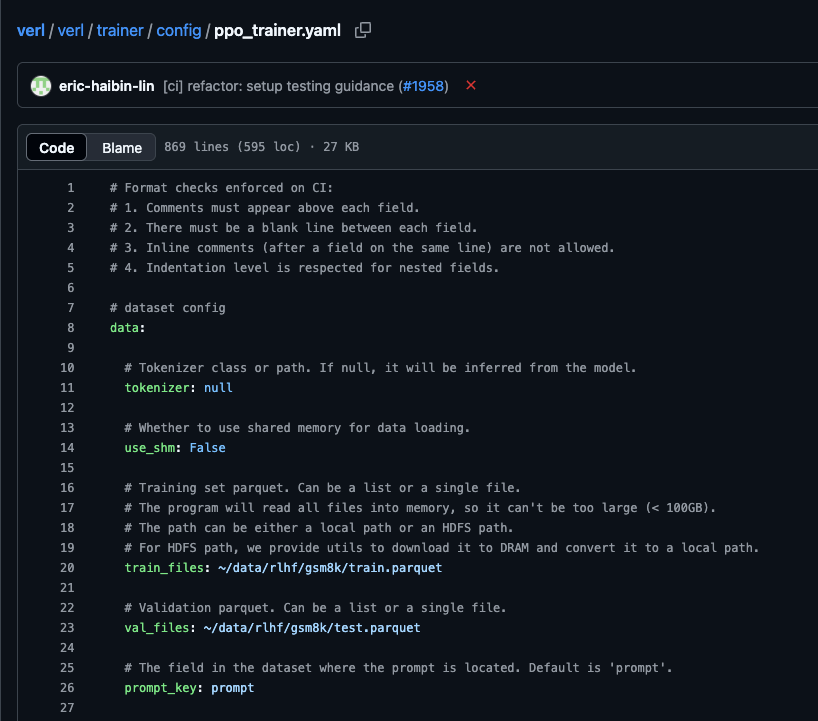This screenshot has width=818, height=721.
Task: Open eric-haibin-lin author profile link
Action: point(106,86)
